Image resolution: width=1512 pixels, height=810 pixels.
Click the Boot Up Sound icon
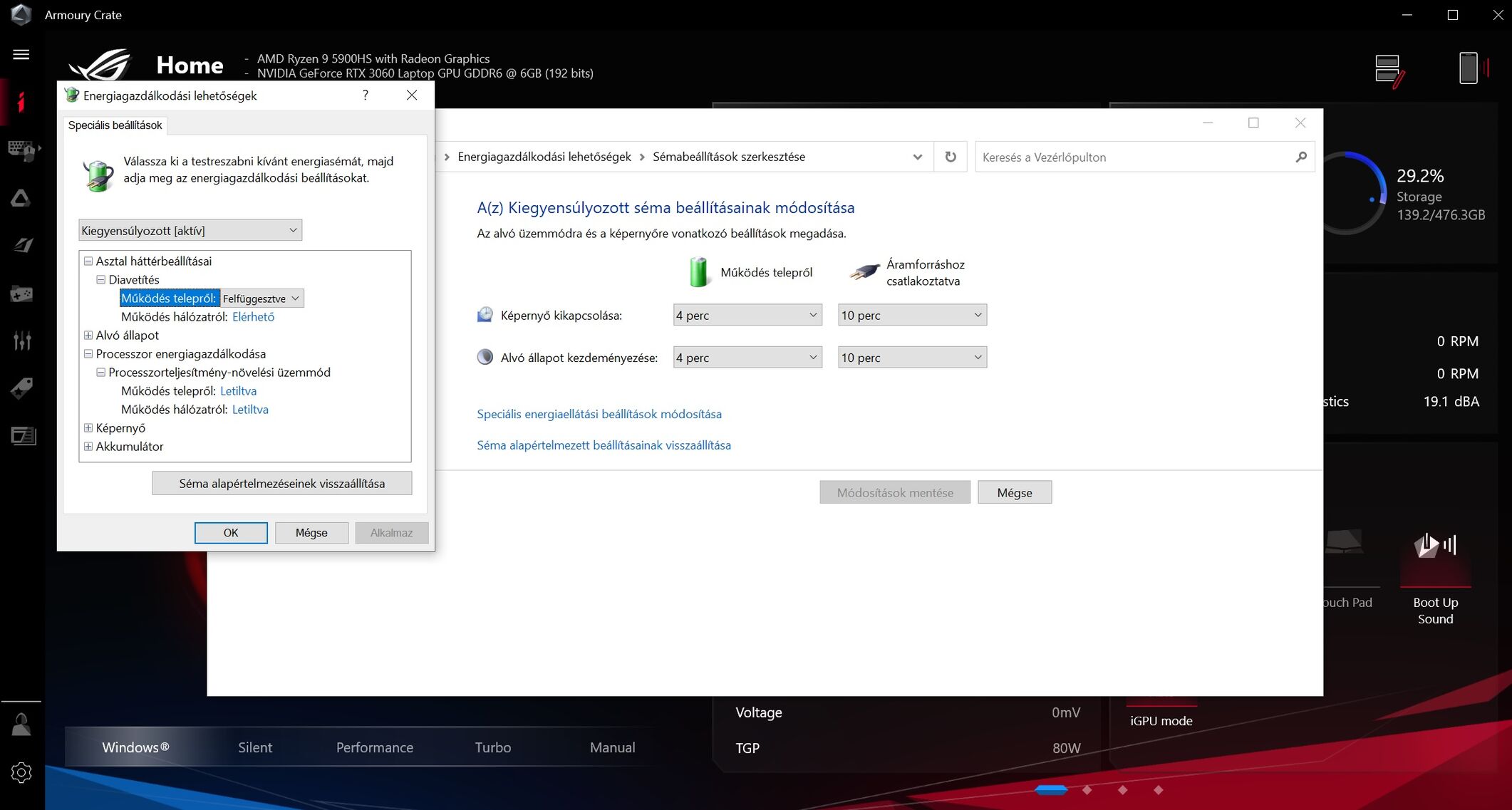[1435, 546]
